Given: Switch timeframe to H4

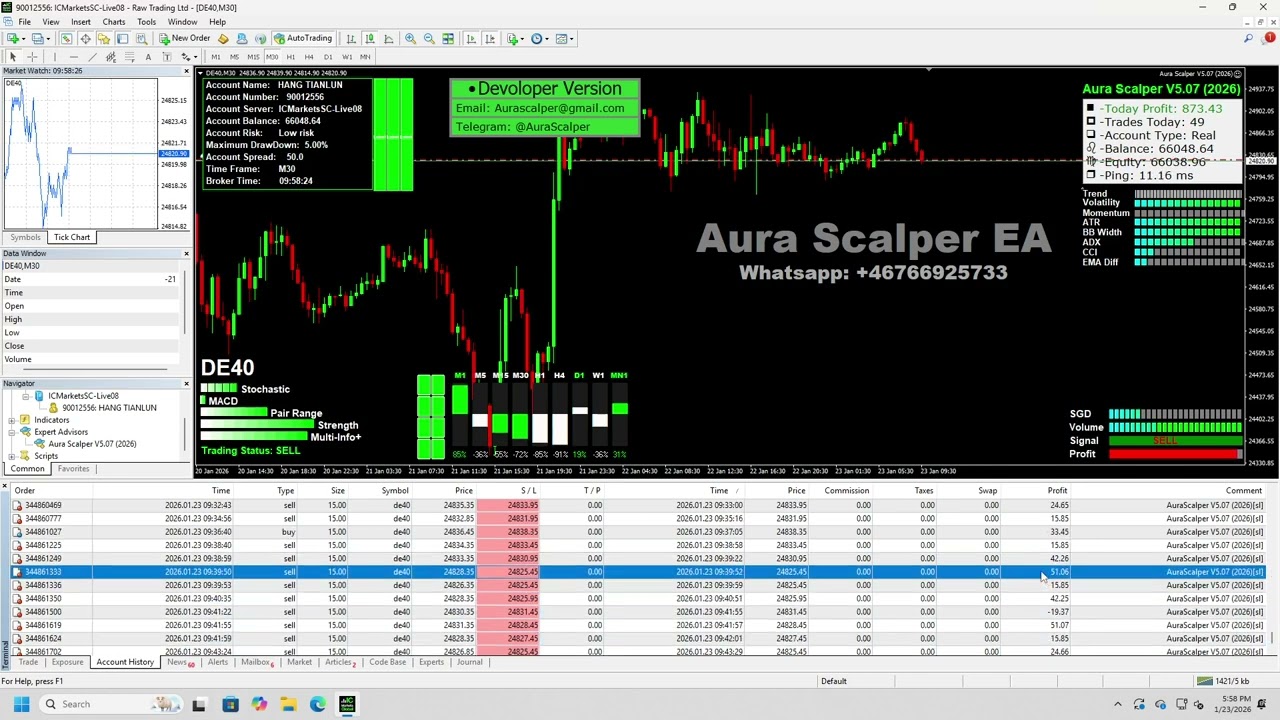Looking at the screenshot, I should coord(309,56).
